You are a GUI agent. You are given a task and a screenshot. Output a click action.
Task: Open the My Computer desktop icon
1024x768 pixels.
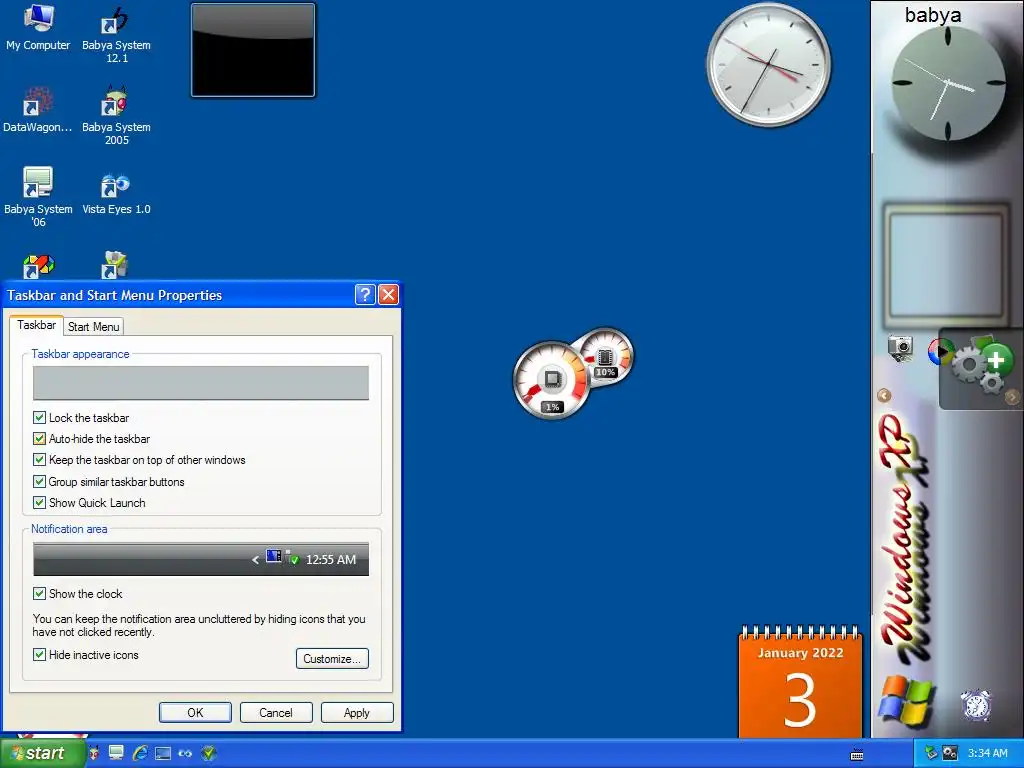tap(38, 27)
